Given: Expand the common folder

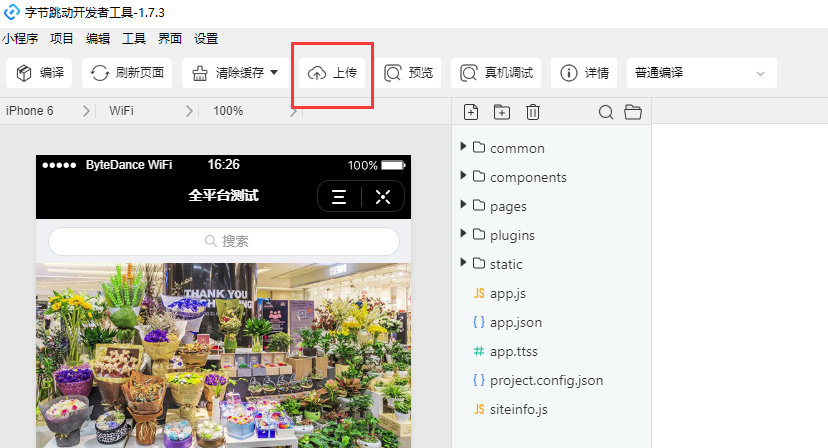Looking at the screenshot, I should click(463, 146).
